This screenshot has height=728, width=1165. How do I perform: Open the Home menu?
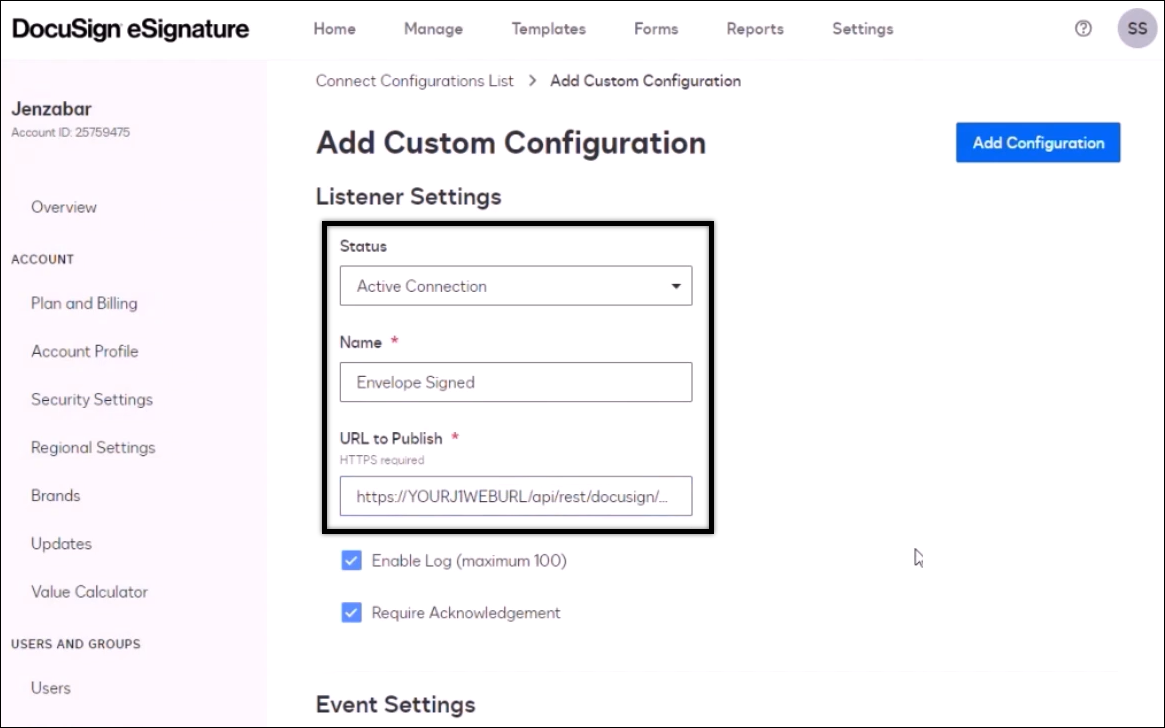tap(334, 29)
